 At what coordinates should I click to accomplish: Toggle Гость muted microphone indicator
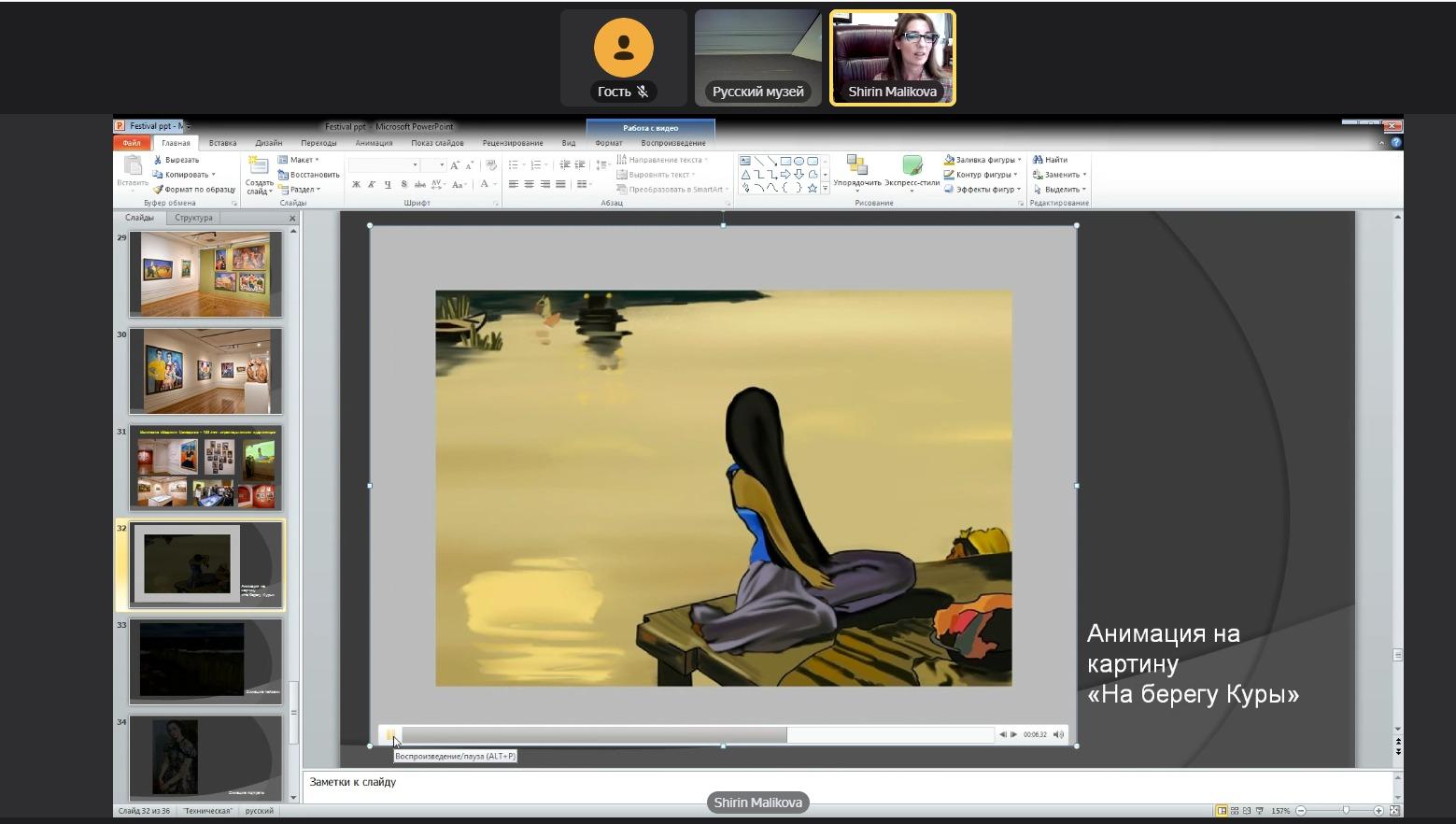coord(643,92)
